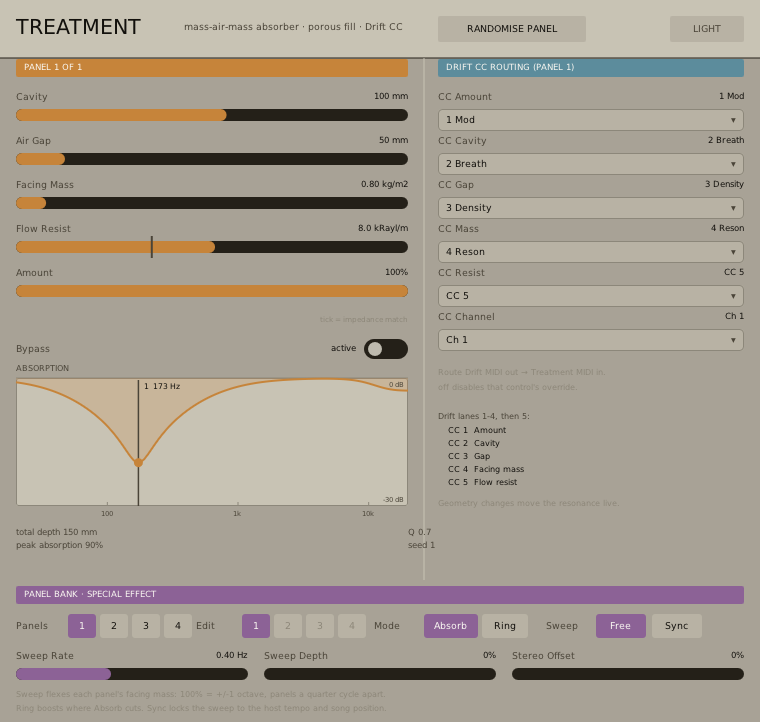Image resolution: width=760 pixels, height=722 pixels.
Task: Set Panels count to 2
Action: pos(114,626)
